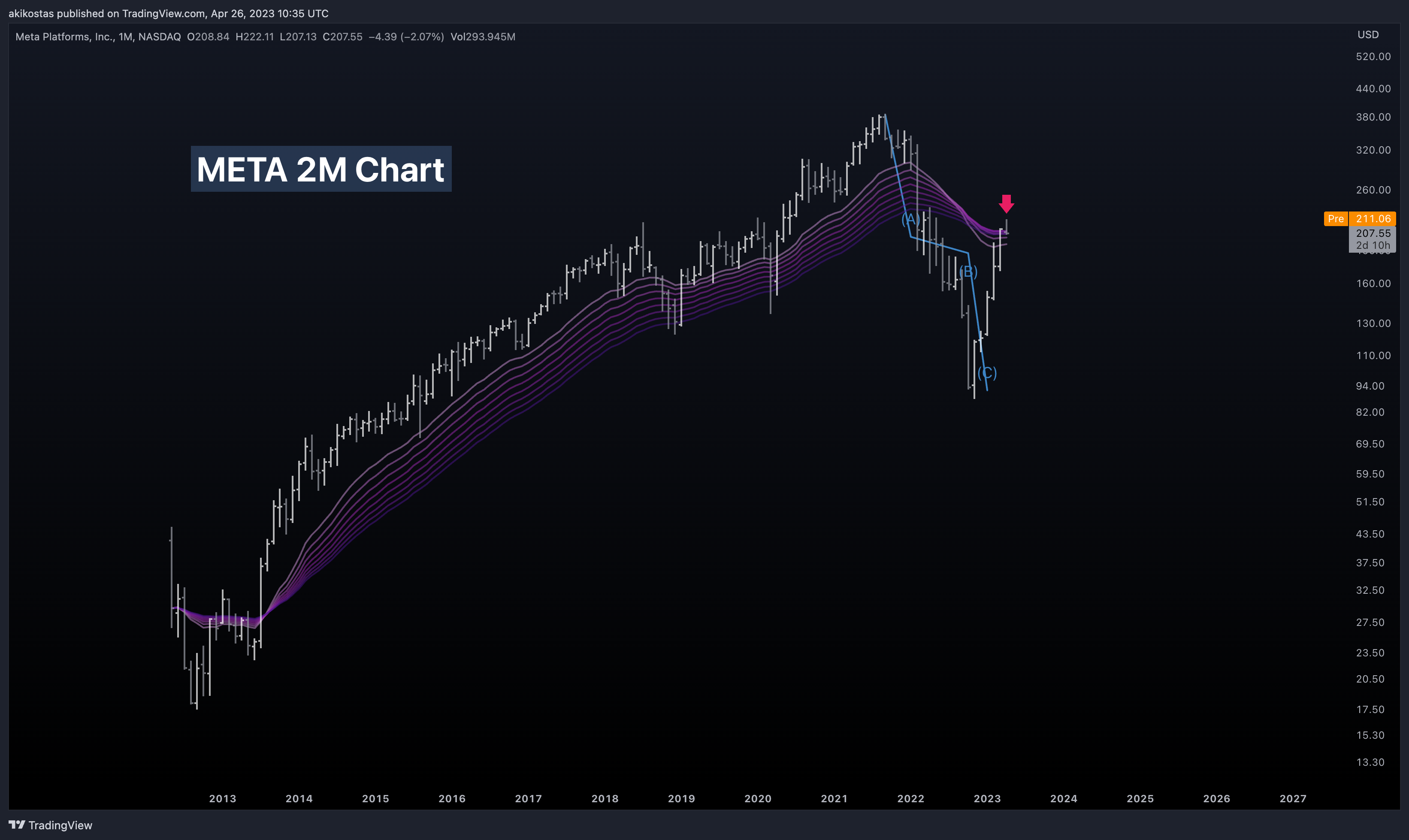The width and height of the screenshot is (1409, 840).
Task: Click the 2019 time axis label
Action: point(682,798)
